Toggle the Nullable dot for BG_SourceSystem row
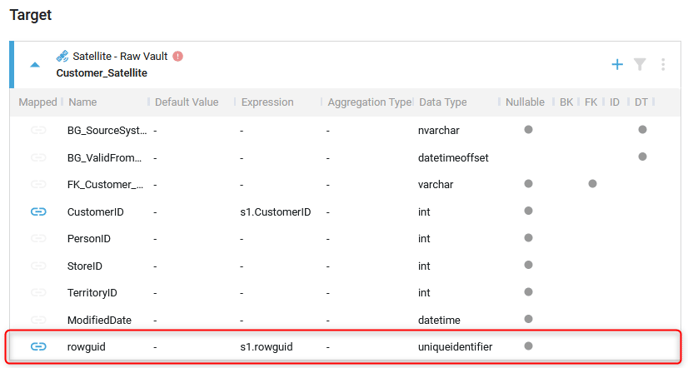The height and width of the screenshot is (368, 688). (x=528, y=129)
